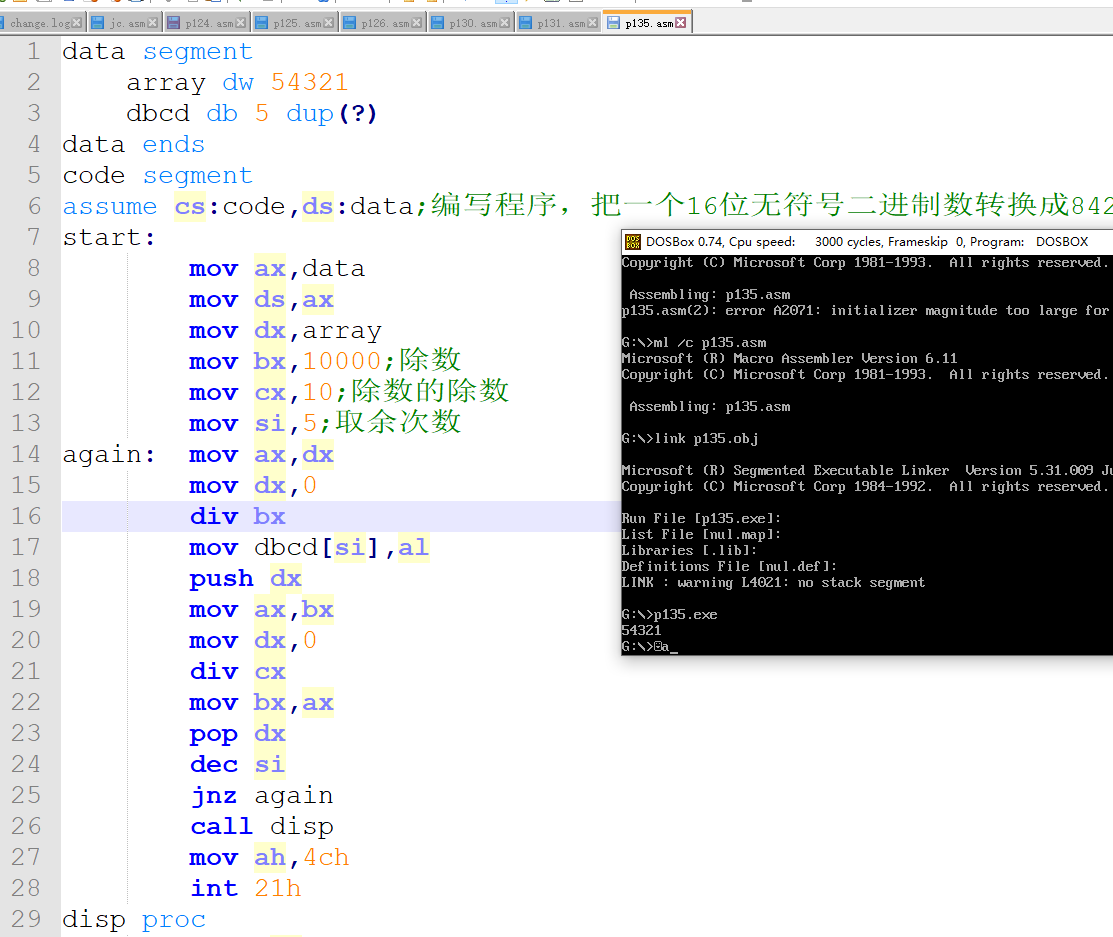The image size is (1113, 937).
Task: Click the 'again:' label on line 14
Action: point(109,454)
